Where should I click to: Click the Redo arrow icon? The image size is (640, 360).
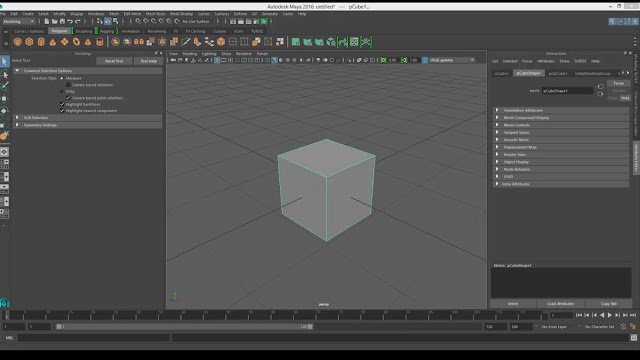78,21
